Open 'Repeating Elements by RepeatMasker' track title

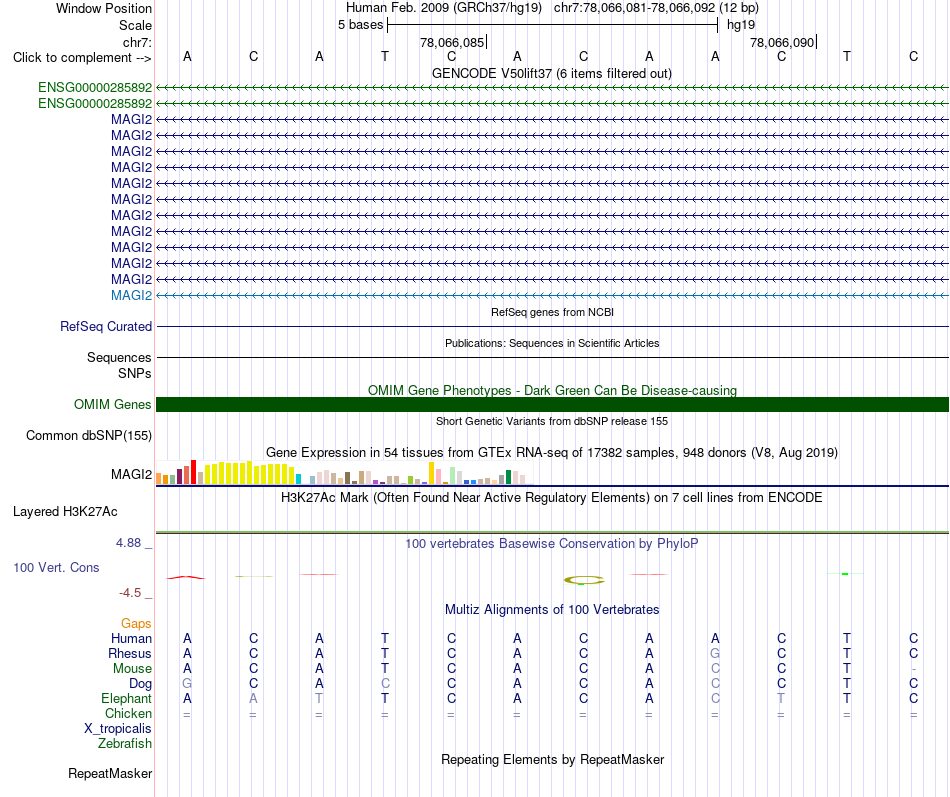[552, 760]
